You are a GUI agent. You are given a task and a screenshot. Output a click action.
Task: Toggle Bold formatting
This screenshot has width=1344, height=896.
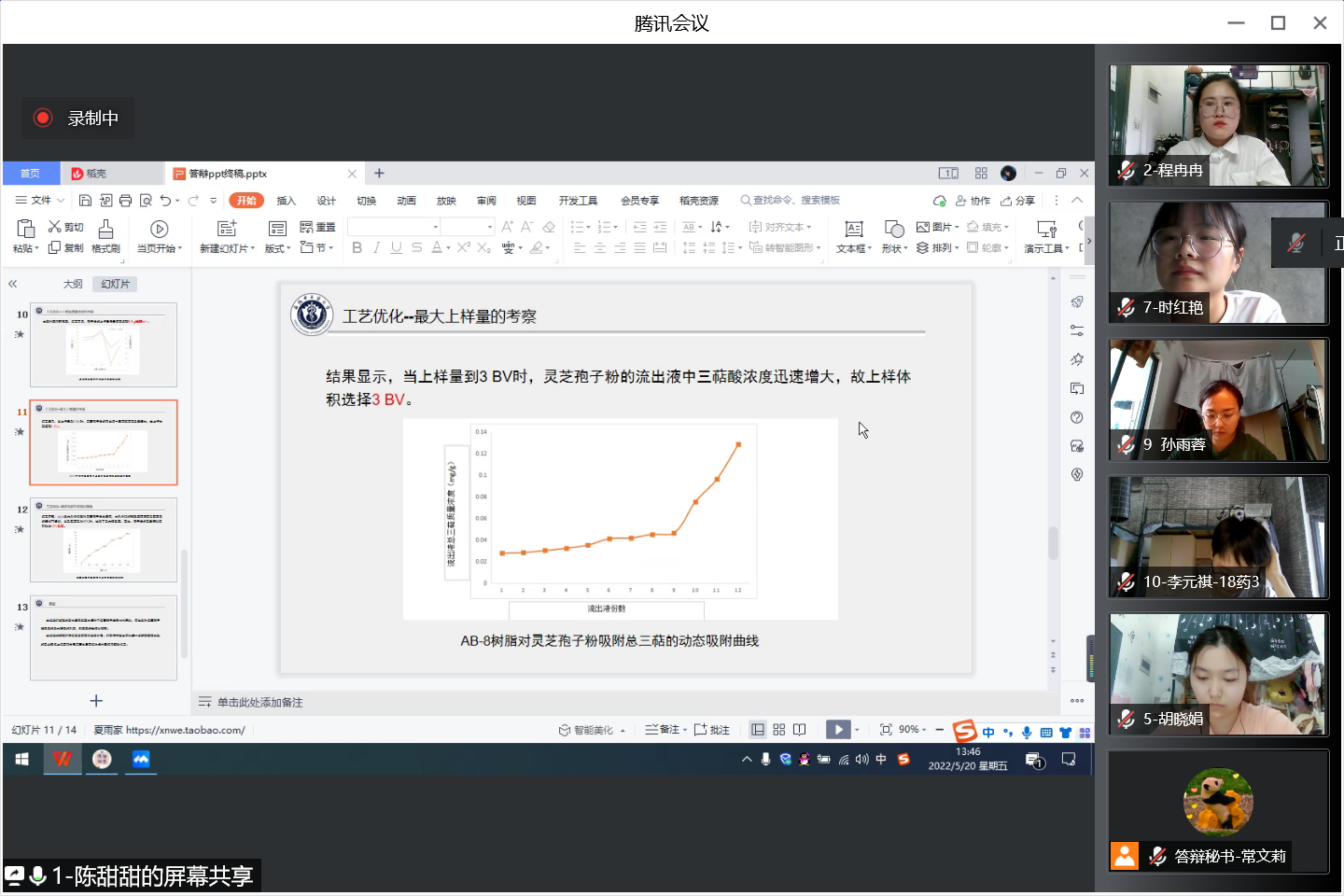tap(357, 248)
